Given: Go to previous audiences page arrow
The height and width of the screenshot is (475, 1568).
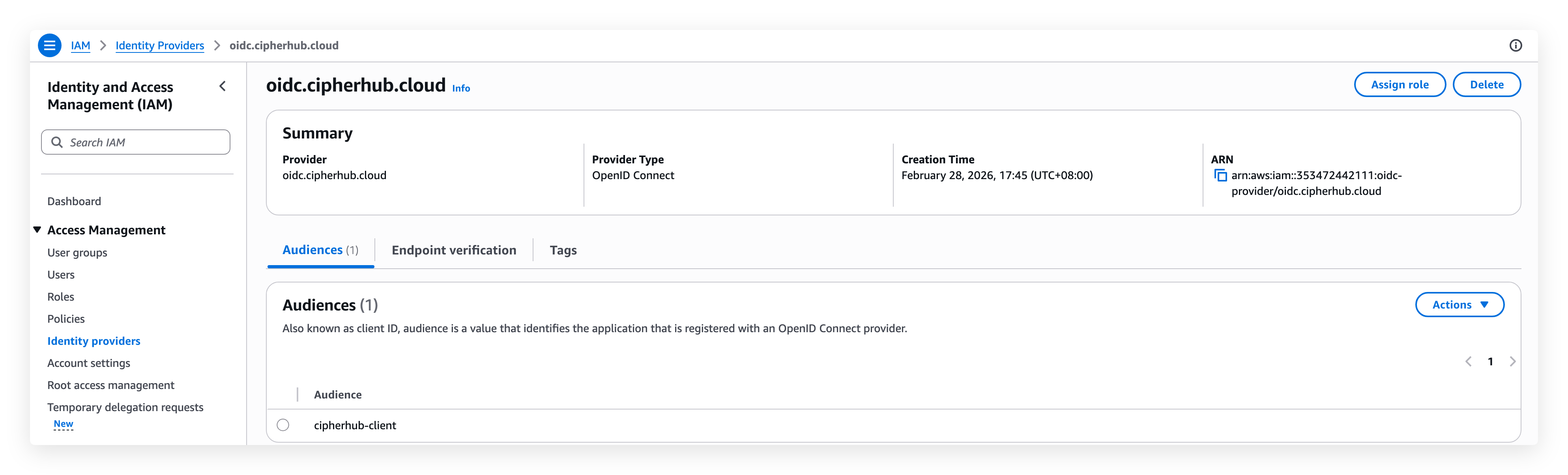Looking at the screenshot, I should 1468,362.
